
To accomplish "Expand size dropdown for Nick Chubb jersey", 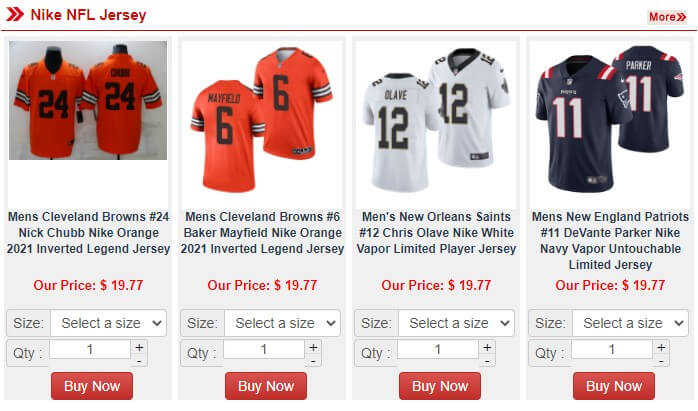I will point(109,323).
